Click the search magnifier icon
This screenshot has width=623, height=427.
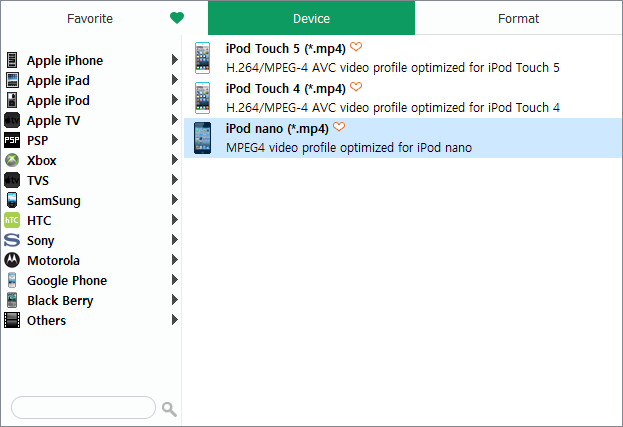click(x=169, y=409)
